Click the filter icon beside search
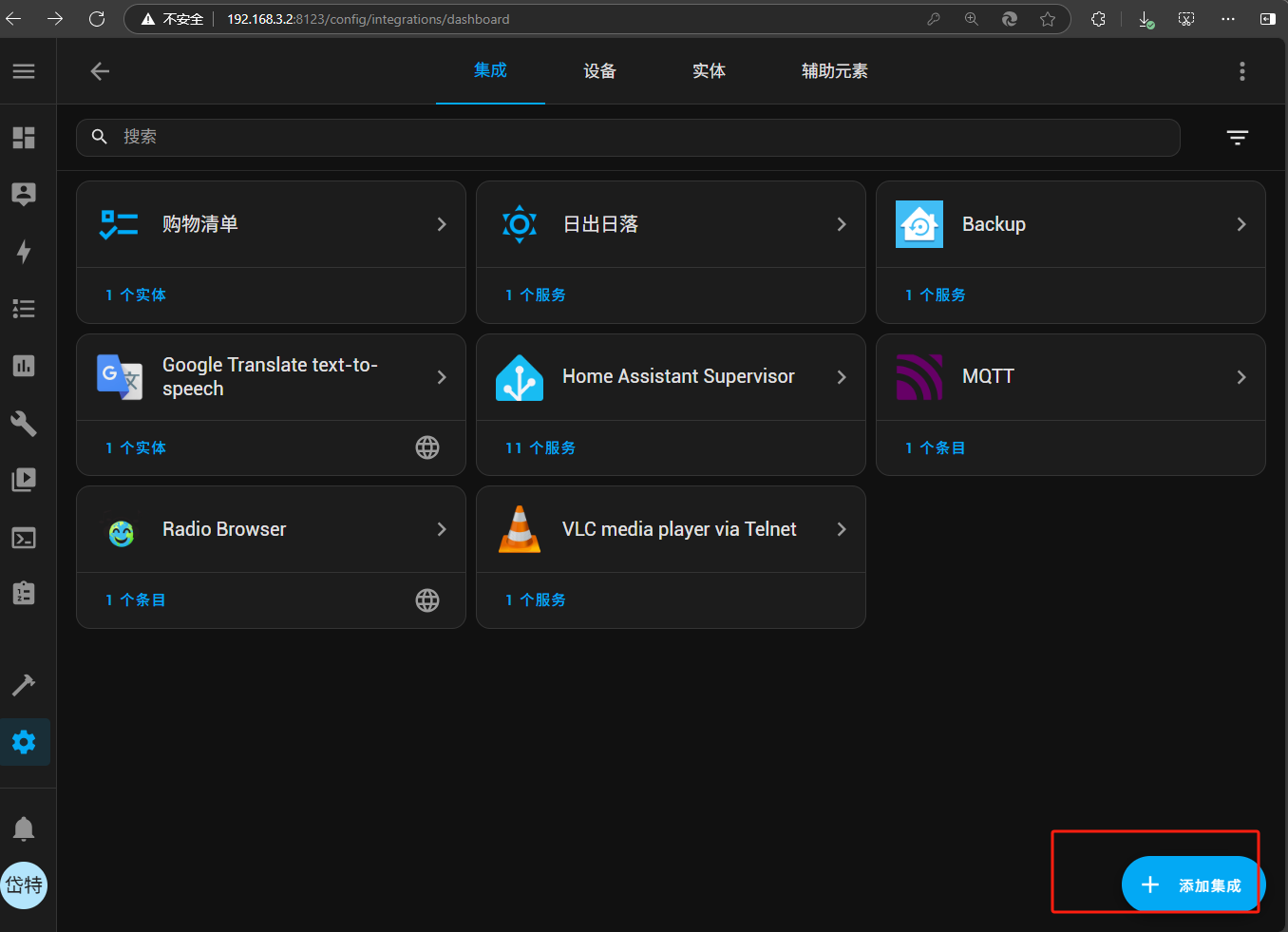1288x932 pixels. 1237,138
